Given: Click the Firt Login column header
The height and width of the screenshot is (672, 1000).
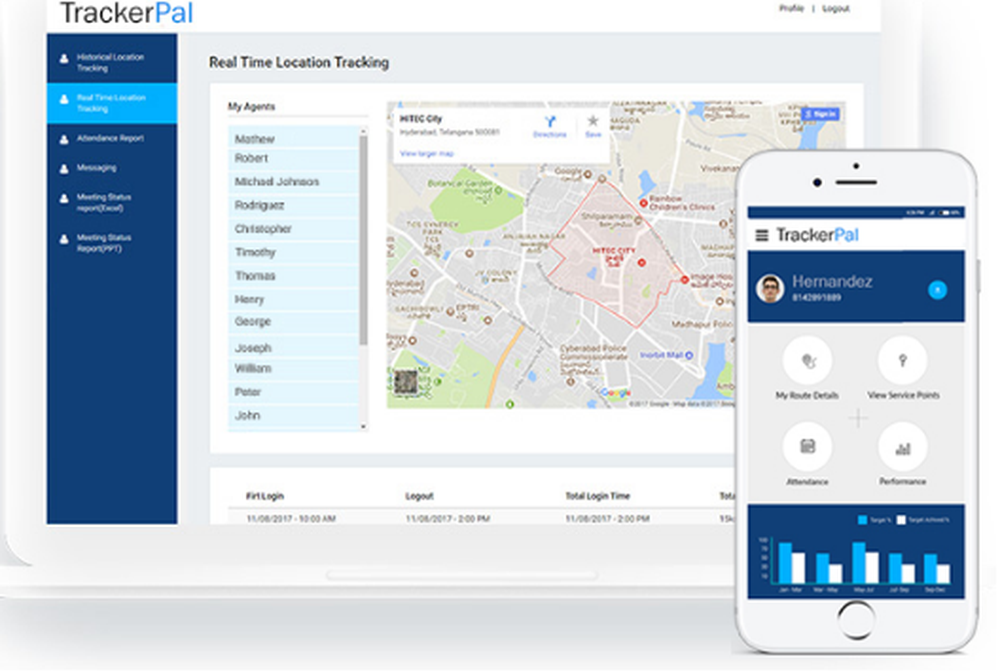Looking at the screenshot, I should (x=265, y=496).
